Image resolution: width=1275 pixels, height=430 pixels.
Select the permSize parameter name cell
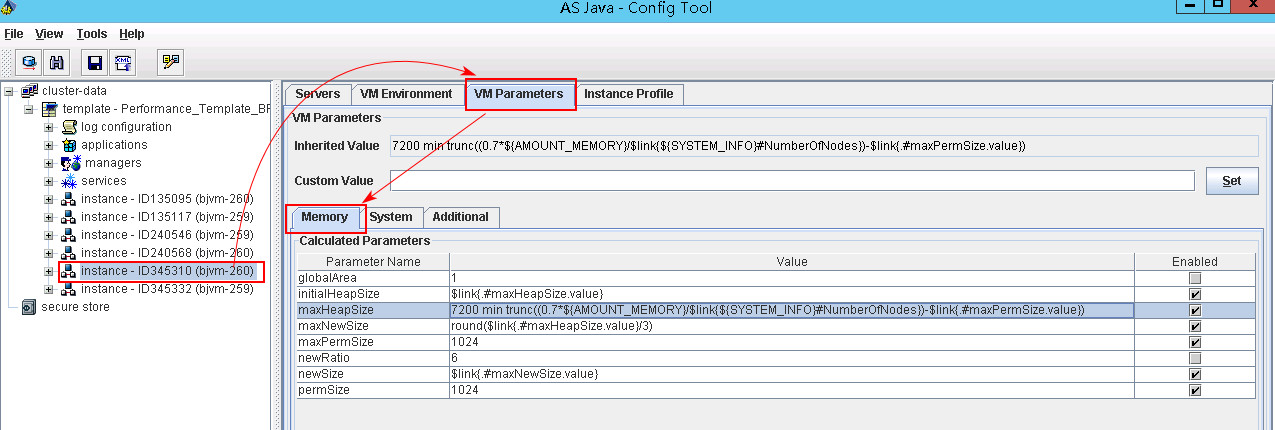tap(373, 390)
